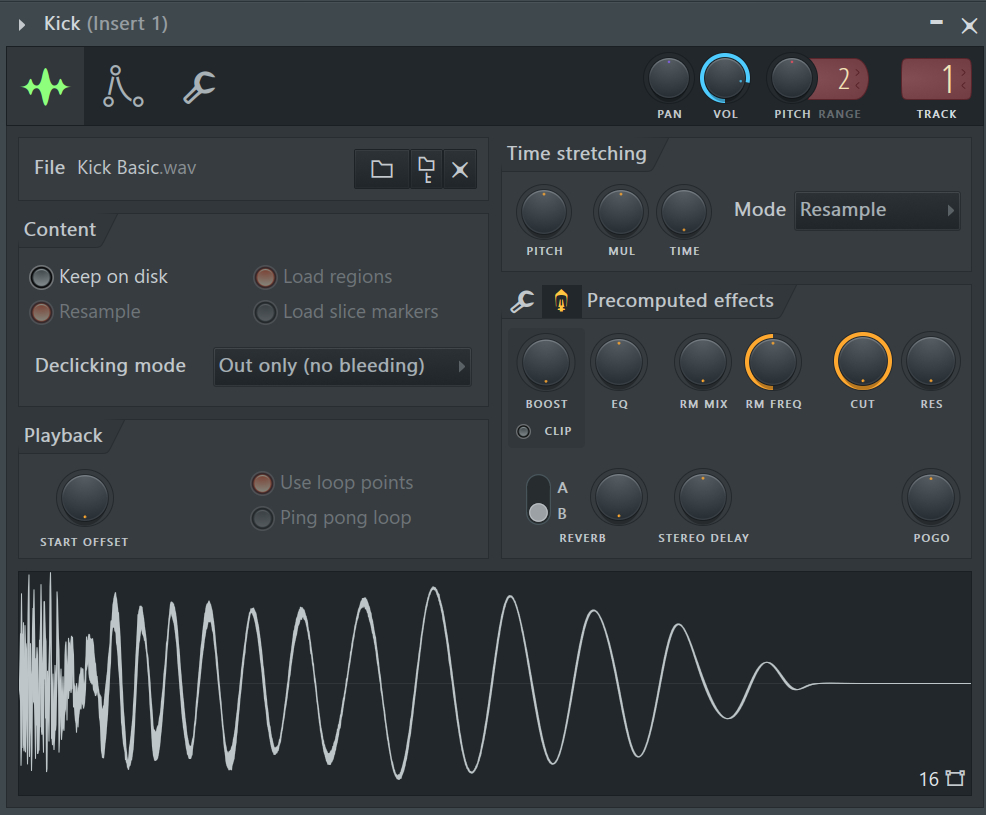Screen dimensions: 986x815
Task: Click the orange lamp icon beside Precomputed effects
Action: tap(561, 301)
